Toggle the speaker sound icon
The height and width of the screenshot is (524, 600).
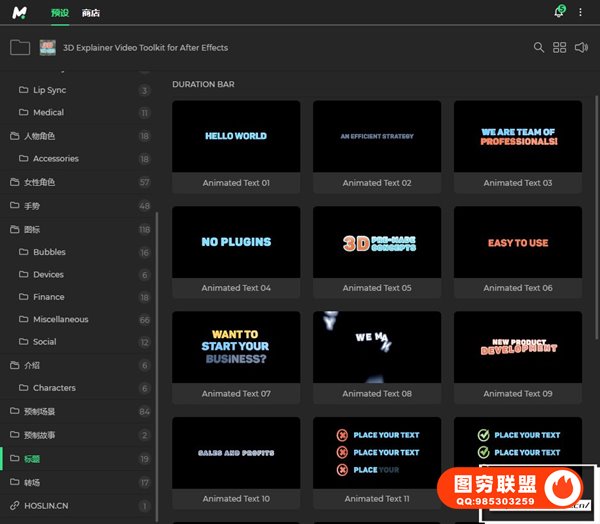(x=582, y=47)
